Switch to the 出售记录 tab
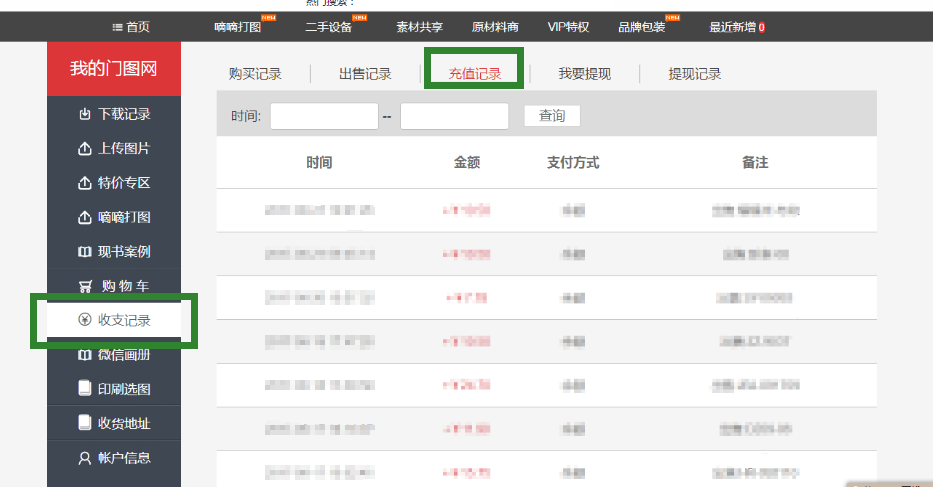 [x=365, y=74]
